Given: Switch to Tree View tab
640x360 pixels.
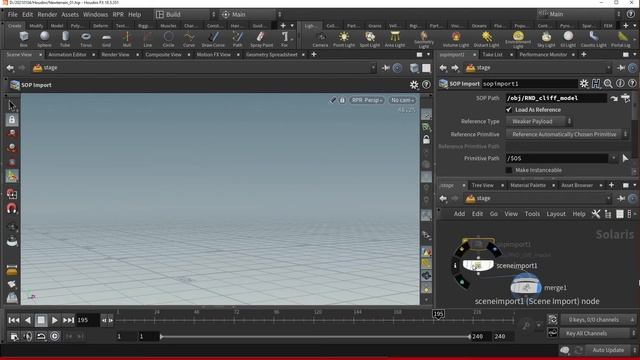Looking at the screenshot, I should click(x=482, y=185).
